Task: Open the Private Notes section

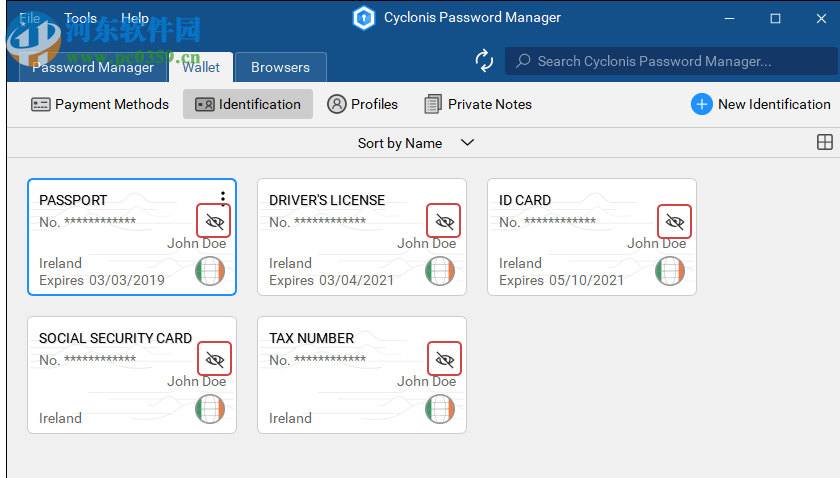Action: tap(478, 104)
